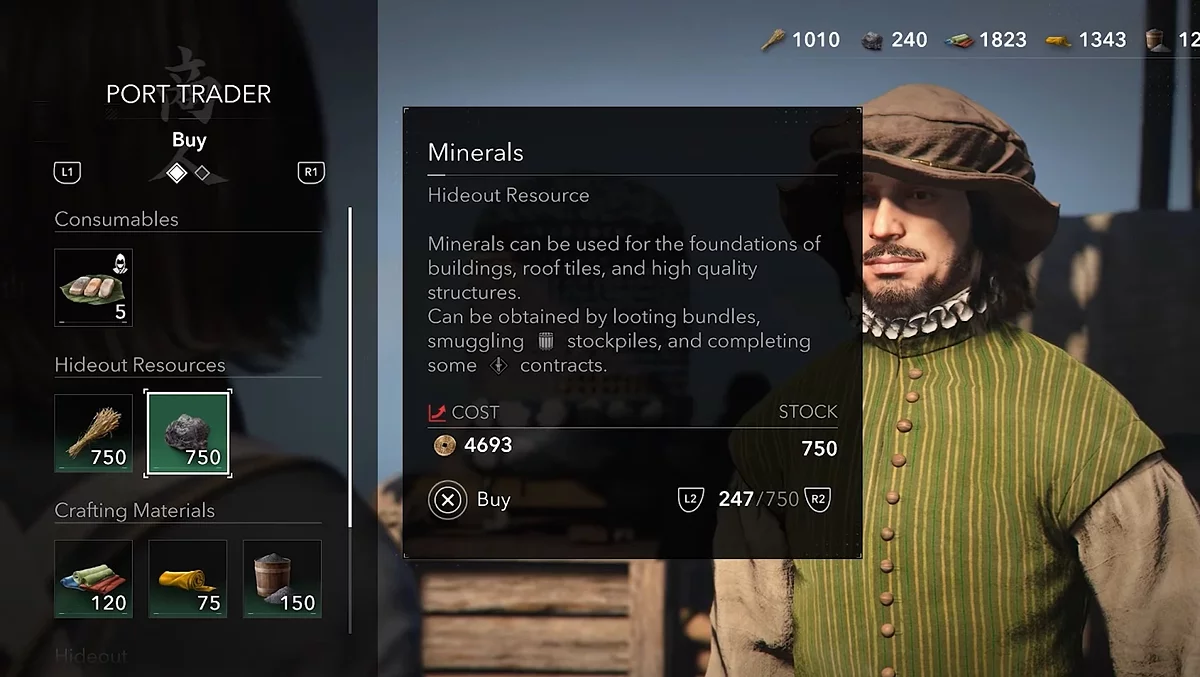Click the fabrics counter icon showing 1823
This screenshot has height=677, width=1200.
click(x=960, y=41)
